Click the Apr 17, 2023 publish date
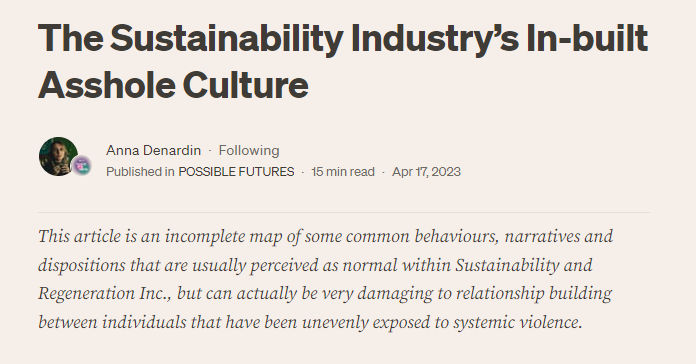Image resolution: width=696 pixels, height=364 pixels. click(x=426, y=172)
